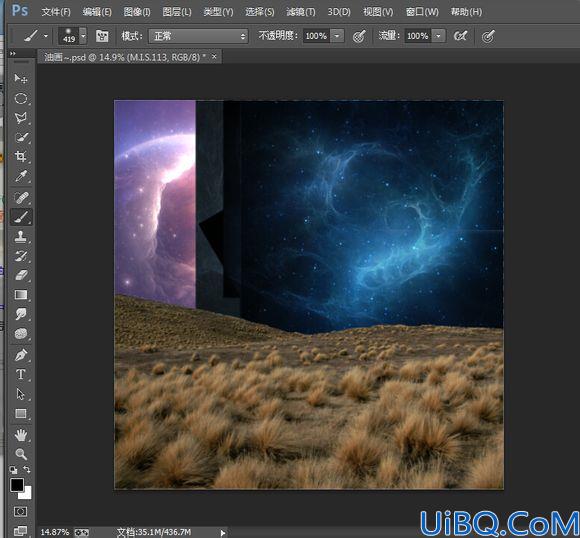The image size is (580, 538).
Task: Select the Polygonal Lasso tool
Action: (x=20, y=118)
